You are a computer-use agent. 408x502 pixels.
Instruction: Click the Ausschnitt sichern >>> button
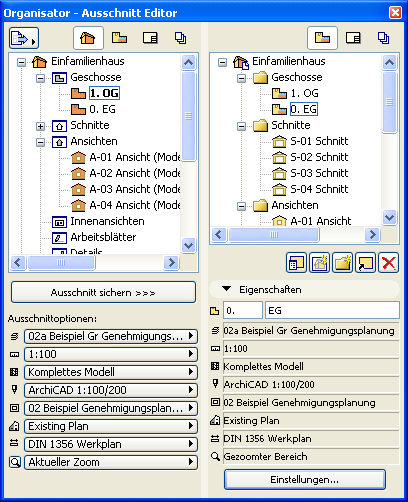[103, 292]
